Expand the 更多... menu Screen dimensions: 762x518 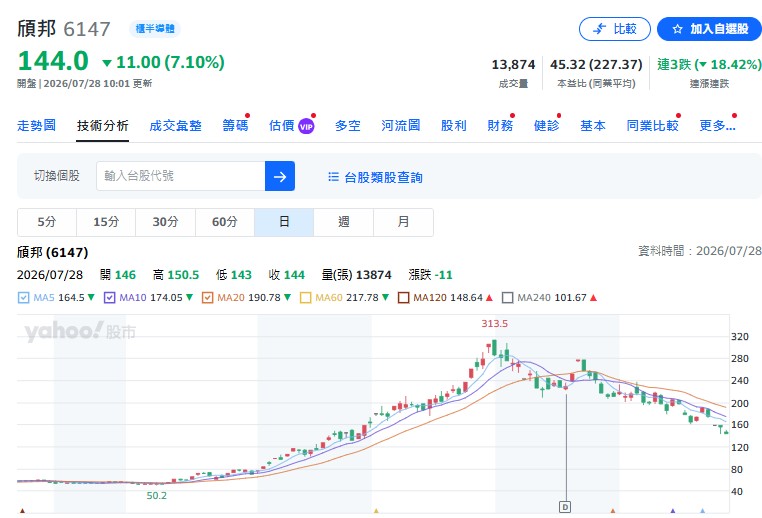coord(717,125)
